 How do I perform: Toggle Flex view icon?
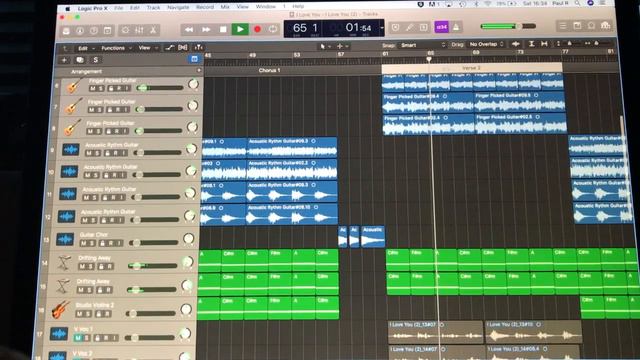183,48
